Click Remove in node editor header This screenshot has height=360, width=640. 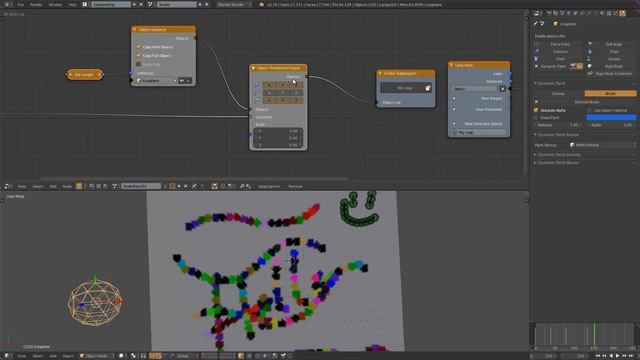295,186
